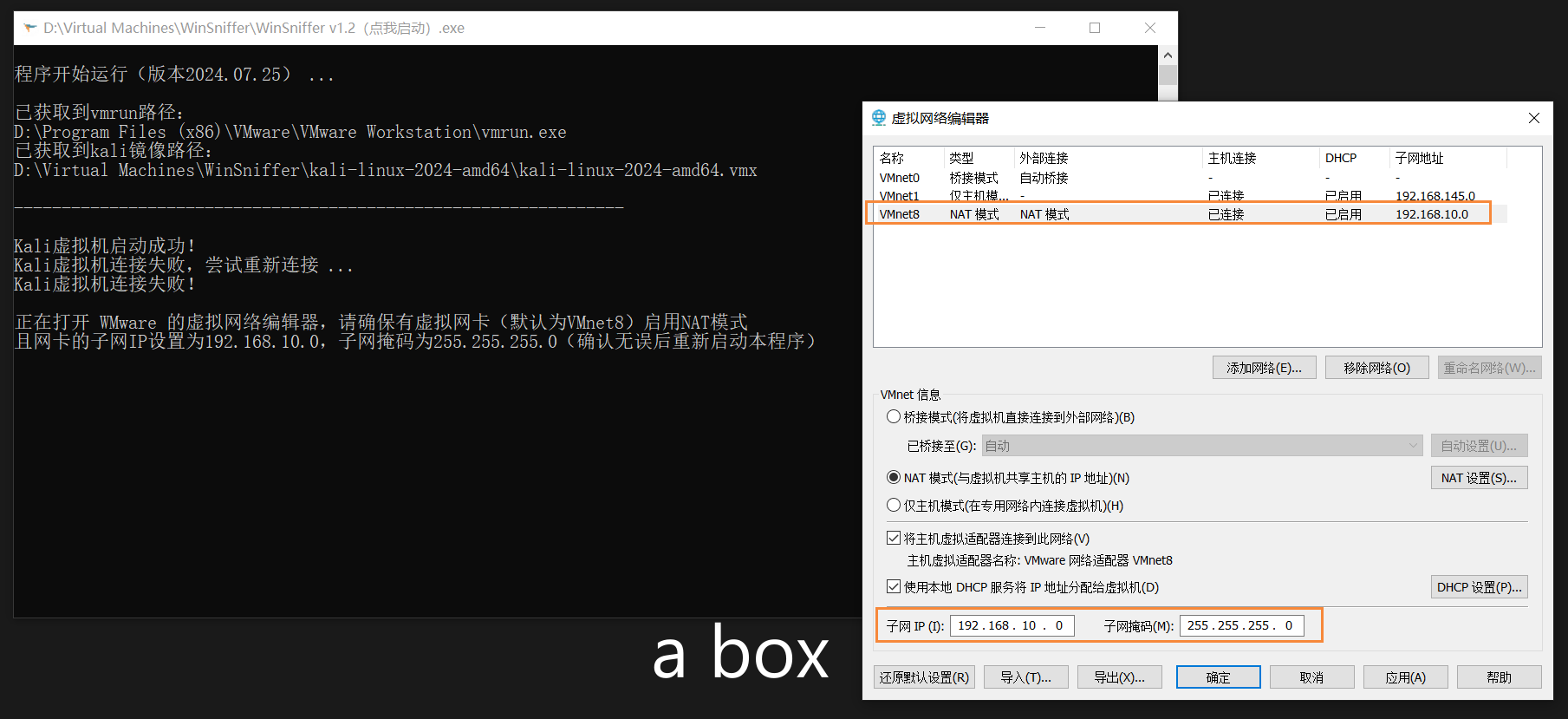Click the WinSniffer console title bar icon

tap(30, 28)
